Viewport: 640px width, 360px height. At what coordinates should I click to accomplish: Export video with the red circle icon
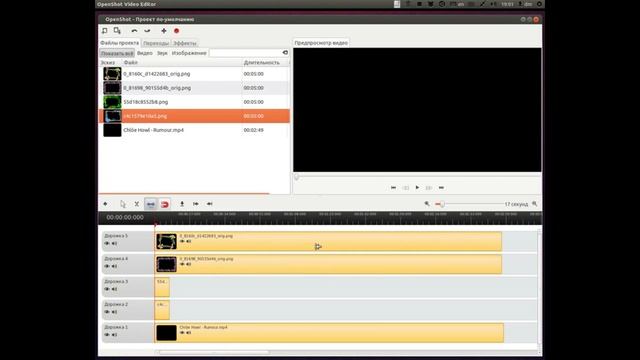[x=176, y=31]
